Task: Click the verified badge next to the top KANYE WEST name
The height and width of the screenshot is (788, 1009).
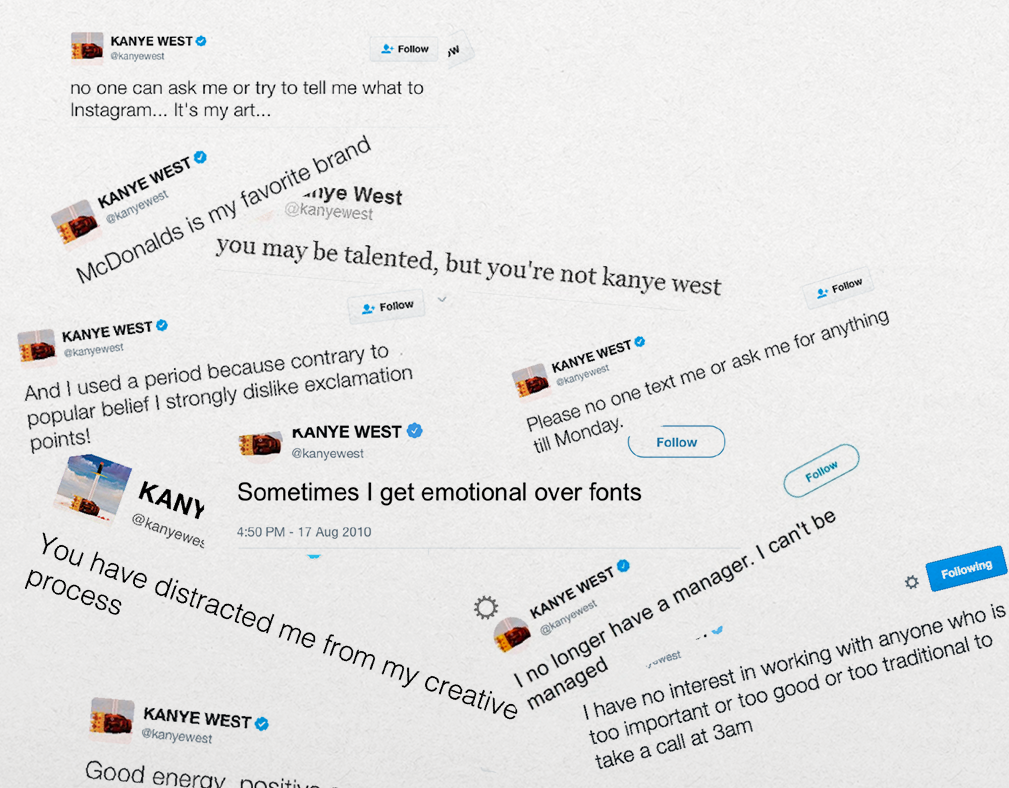Action: click(x=201, y=41)
